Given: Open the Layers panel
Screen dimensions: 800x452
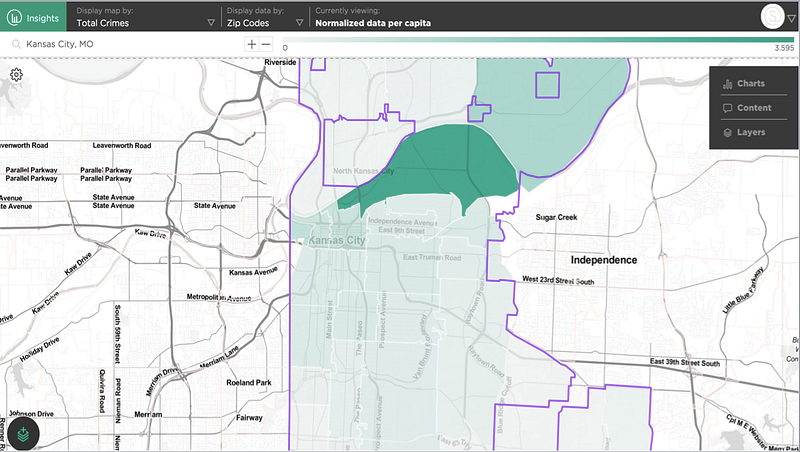Looking at the screenshot, I should pyautogui.click(x=754, y=132).
